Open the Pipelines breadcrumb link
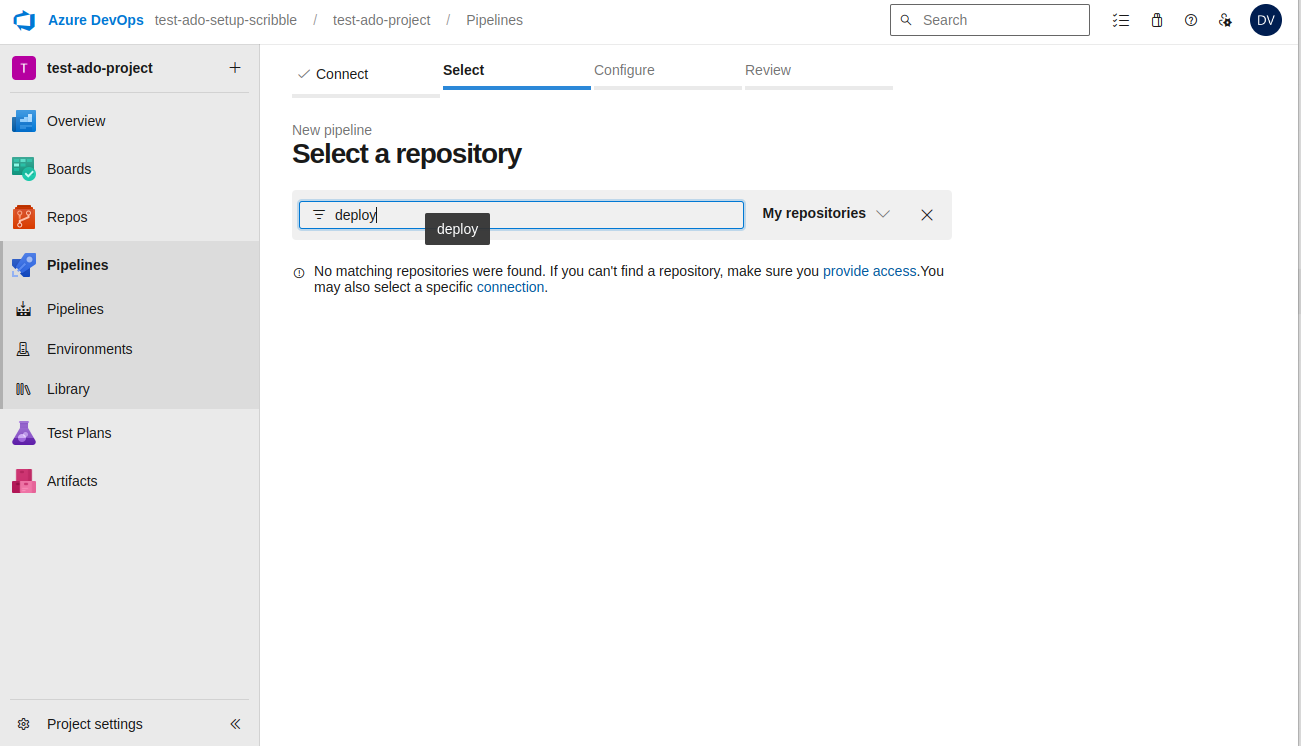This screenshot has width=1301, height=746. tap(494, 20)
